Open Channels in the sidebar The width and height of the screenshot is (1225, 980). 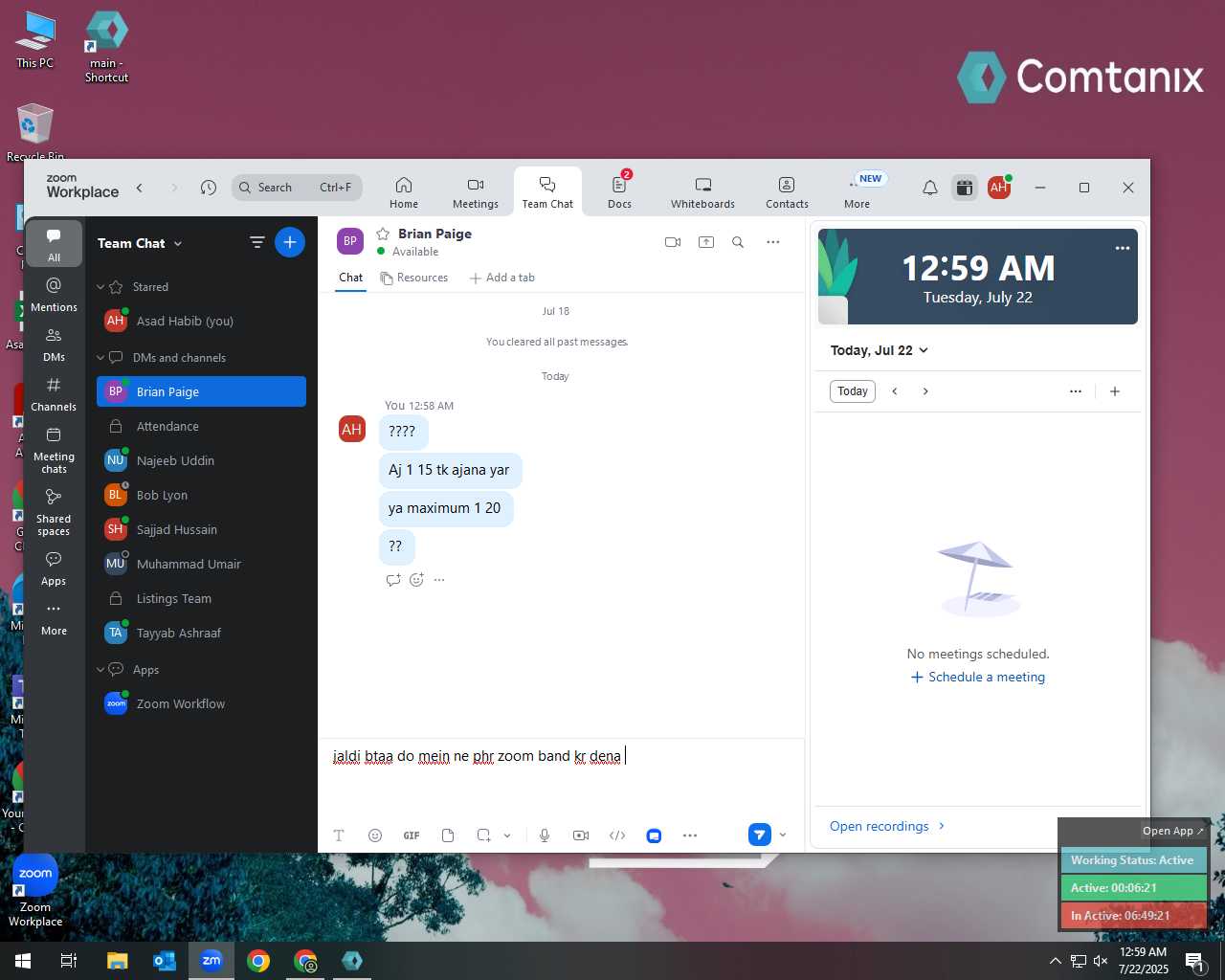[54, 394]
